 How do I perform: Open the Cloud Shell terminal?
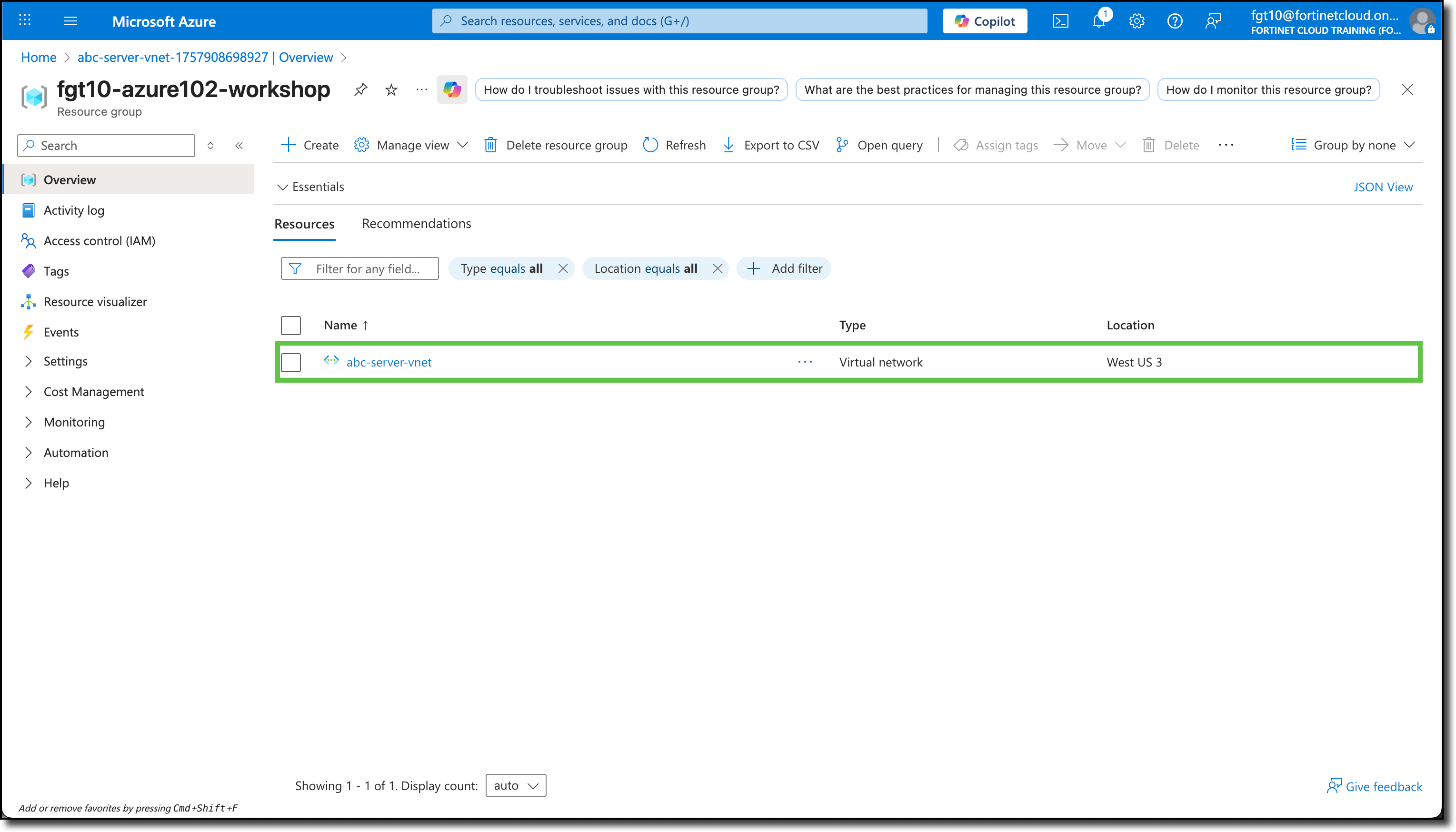(x=1061, y=20)
